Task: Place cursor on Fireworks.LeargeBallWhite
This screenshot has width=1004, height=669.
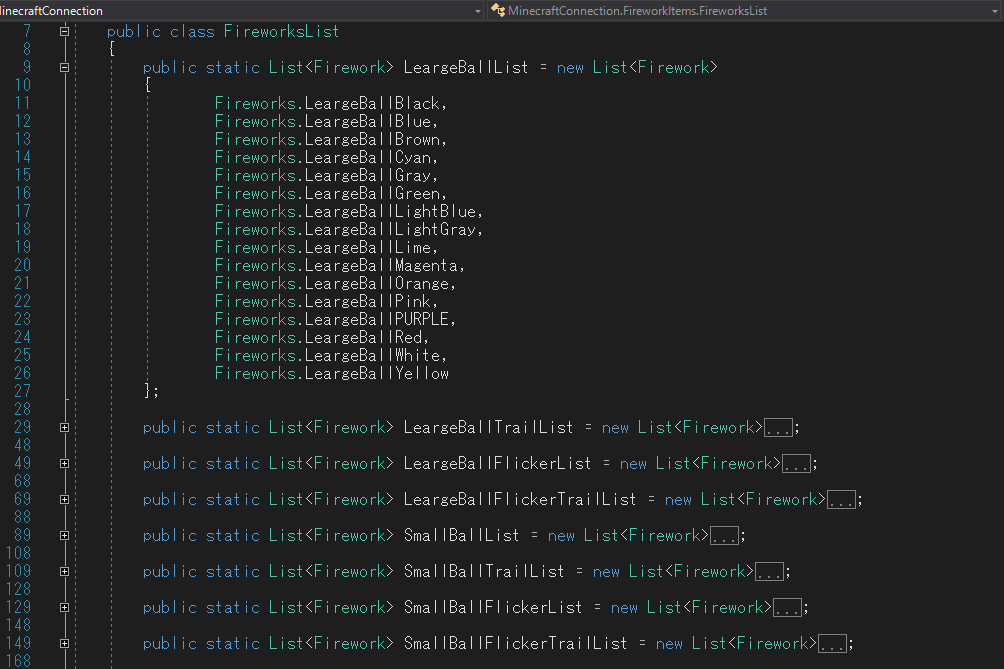Action: (x=327, y=355)
